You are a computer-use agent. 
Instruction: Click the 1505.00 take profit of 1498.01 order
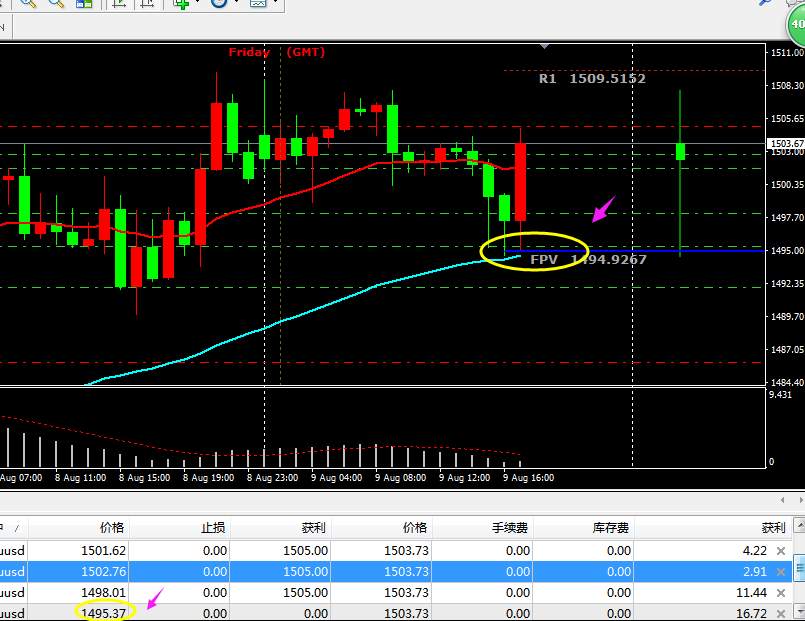point(305,593)
